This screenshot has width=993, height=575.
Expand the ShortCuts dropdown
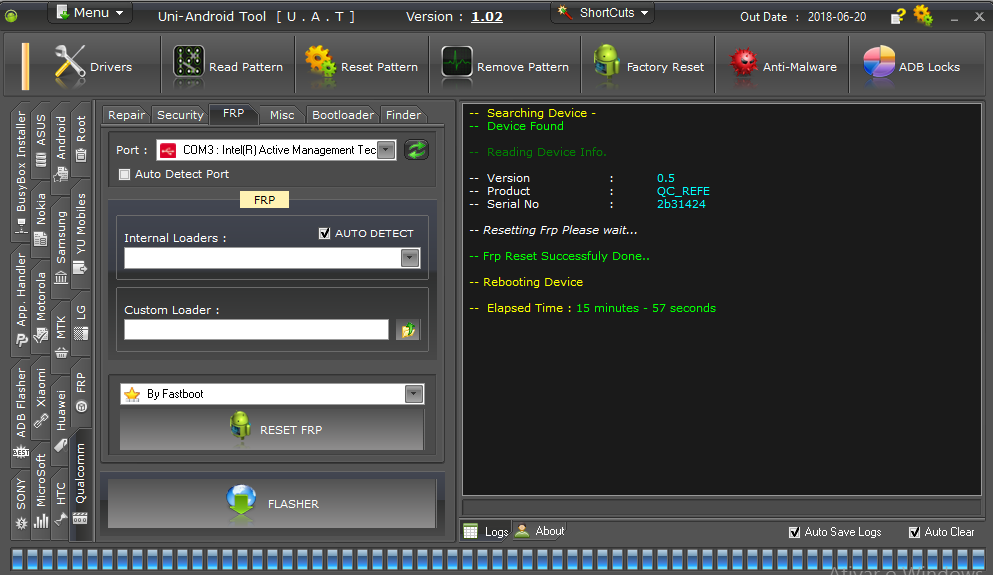coord(604,13)
